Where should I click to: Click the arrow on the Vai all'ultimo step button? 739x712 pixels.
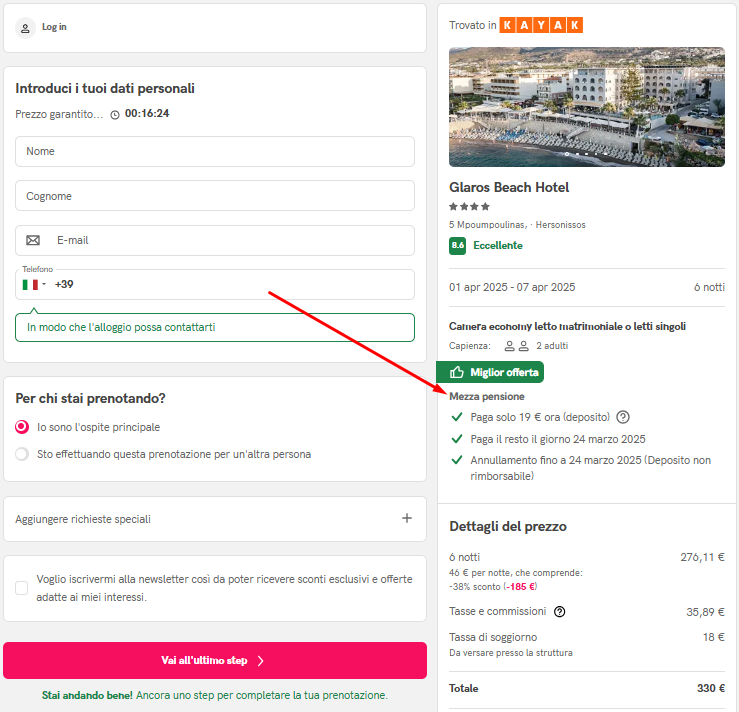261,661
